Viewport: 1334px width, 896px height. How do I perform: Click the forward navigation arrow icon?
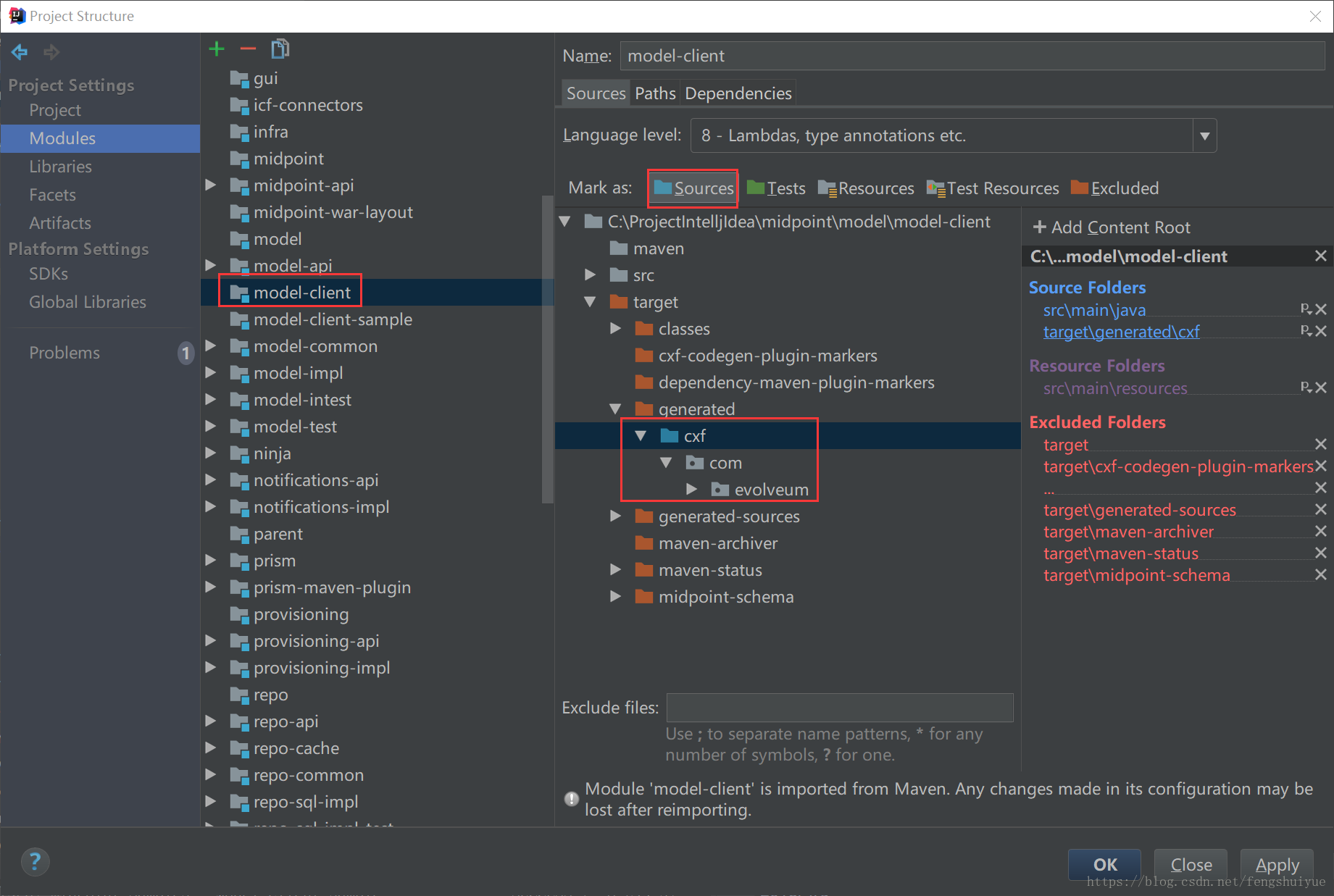tap(51, 52)
